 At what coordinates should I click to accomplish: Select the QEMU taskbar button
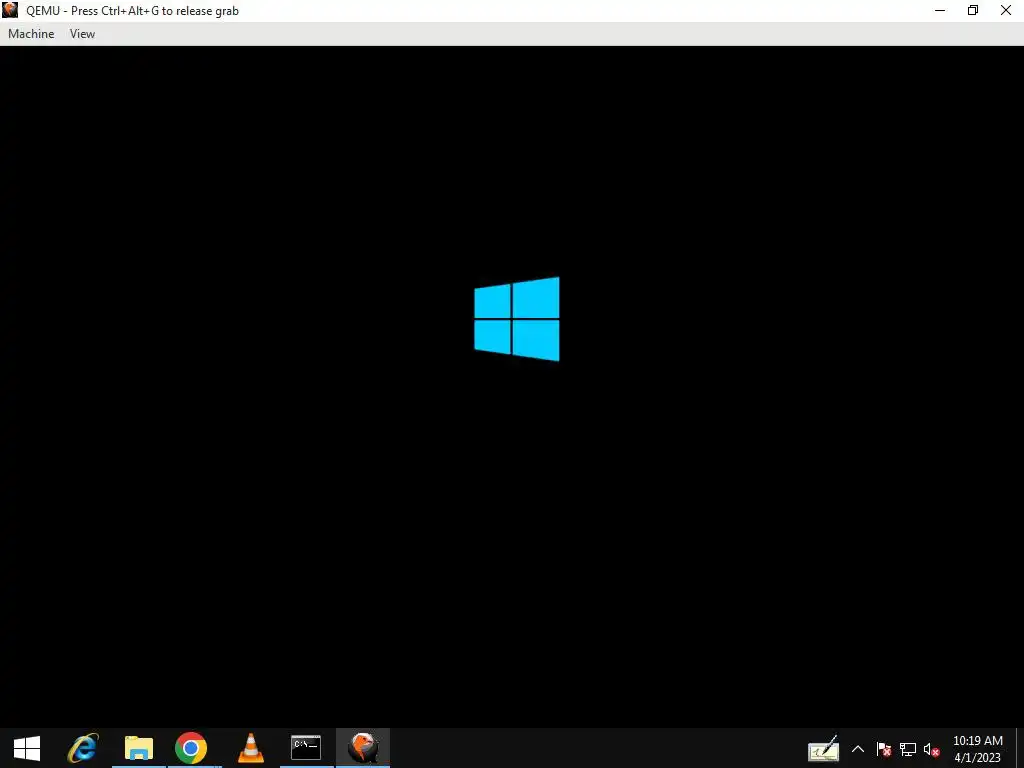point(363,748)
